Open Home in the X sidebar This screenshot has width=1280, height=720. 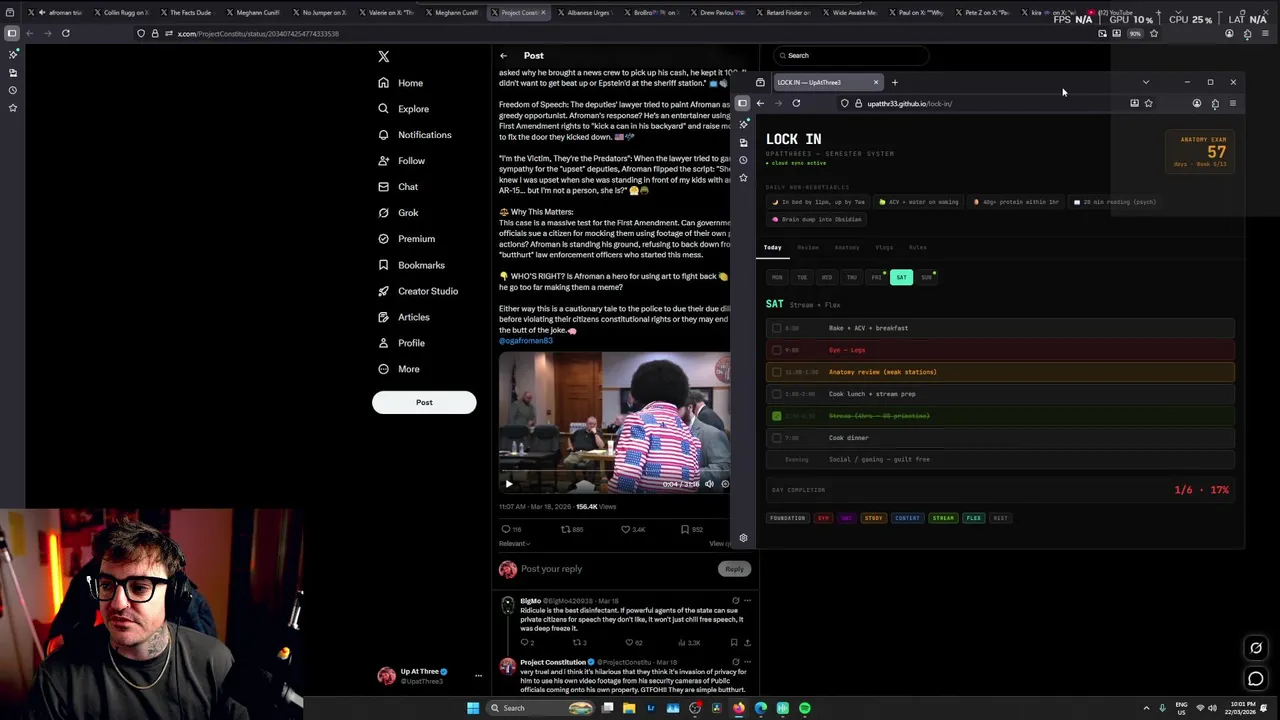(x=400, y=83)
